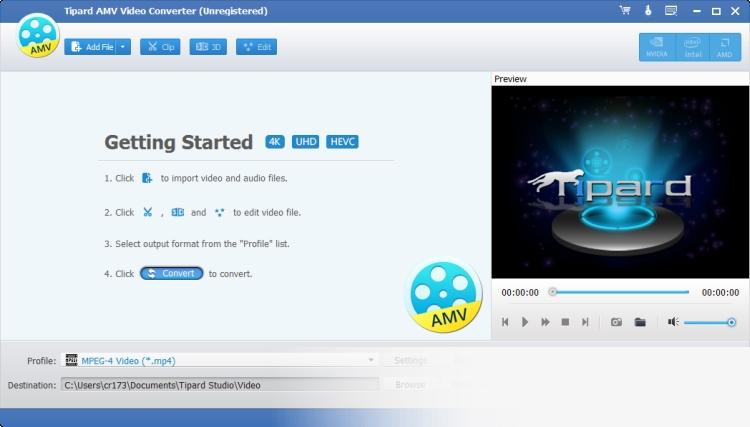
Task: Click the Edit toolbar button
Action: [x=256, y=47]
